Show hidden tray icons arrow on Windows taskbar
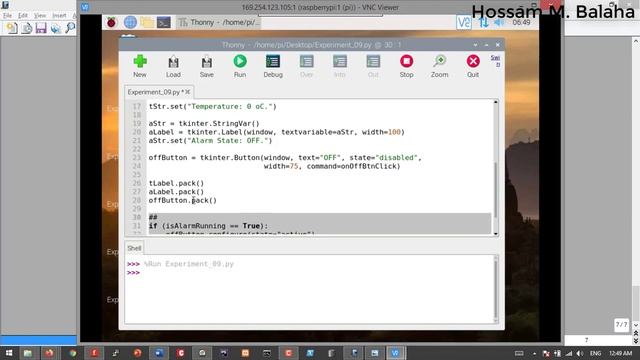The height and width of the screenshot is (360, 640). tap(534, 353)
